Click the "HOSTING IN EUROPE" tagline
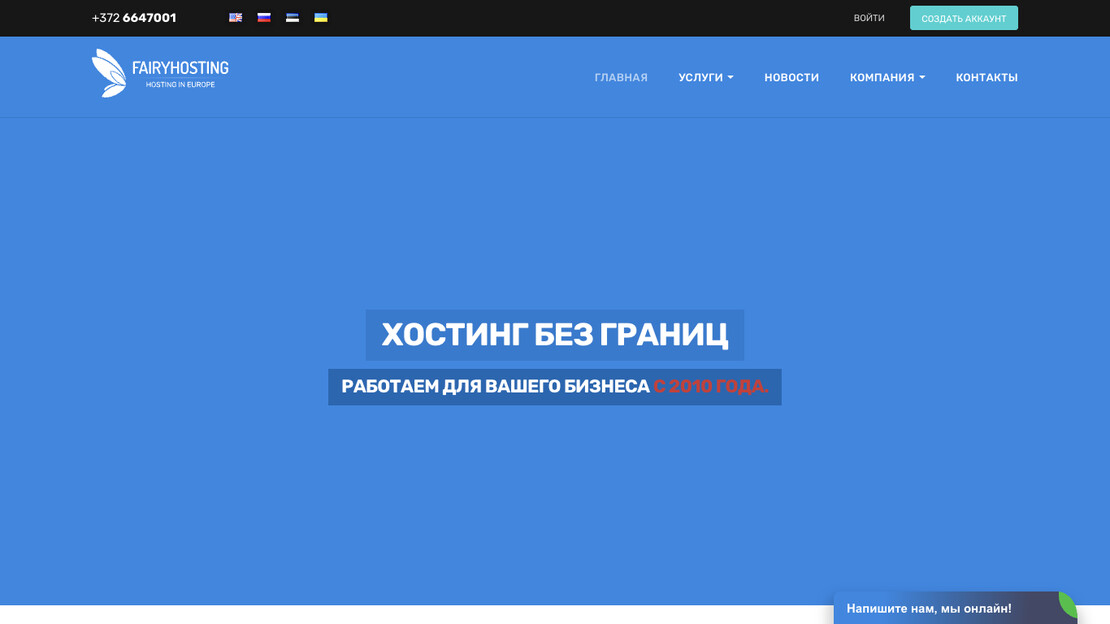Viewport: 1110px width, 624px height. pyautogui.click(x=180, y=85)
